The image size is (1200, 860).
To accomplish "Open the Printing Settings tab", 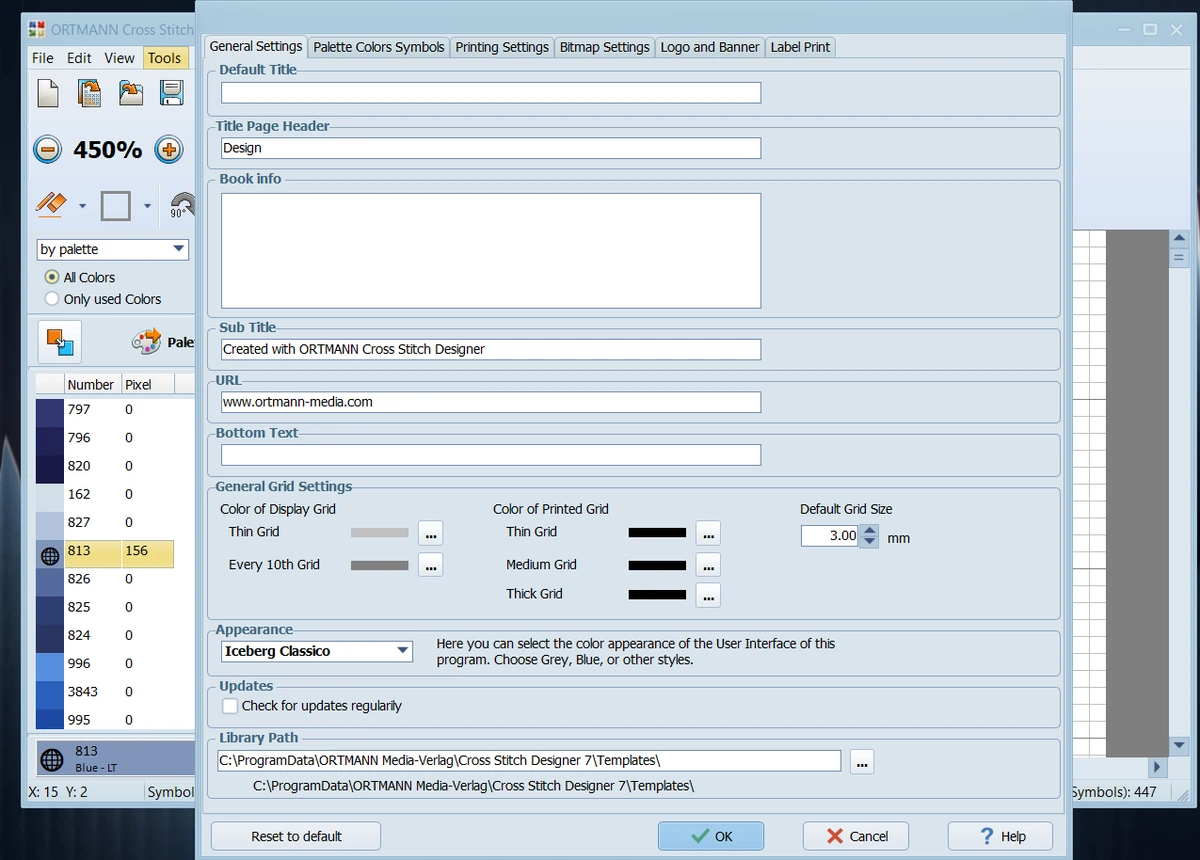I will (502, 47).
